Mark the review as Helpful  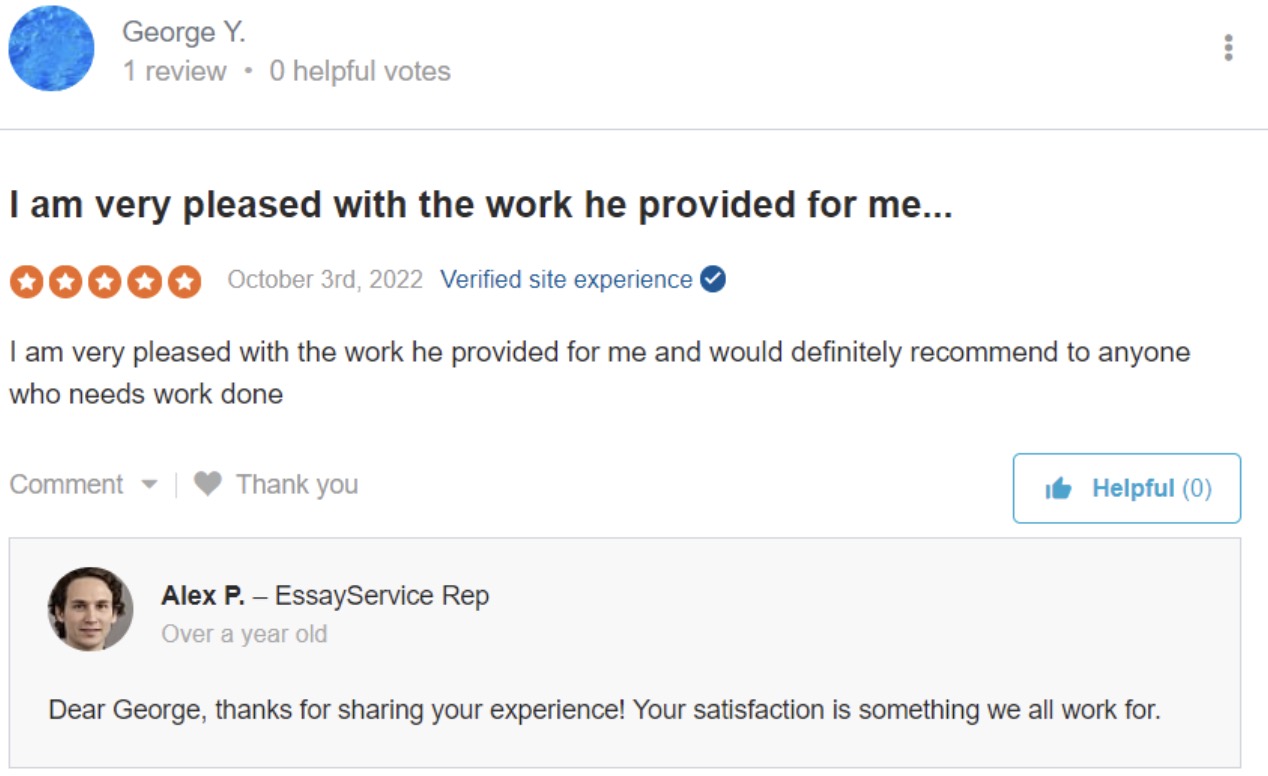click(1126, 488)
